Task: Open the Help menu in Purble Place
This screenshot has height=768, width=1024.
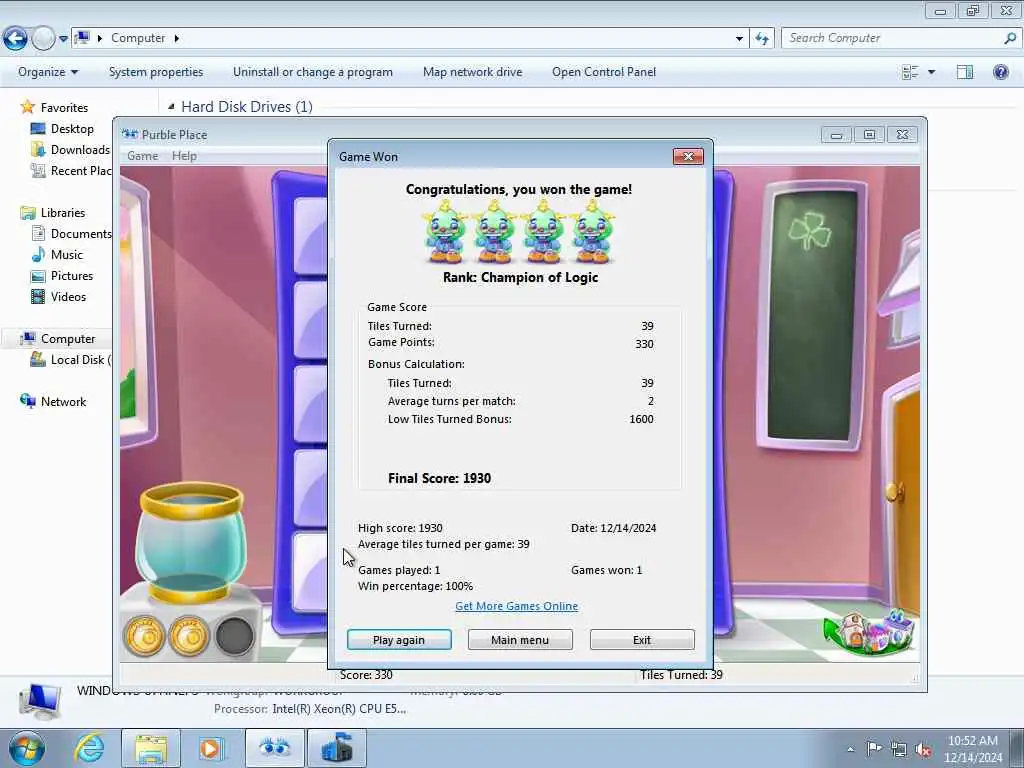Action: pyautogui.click(x=184, y=156)
